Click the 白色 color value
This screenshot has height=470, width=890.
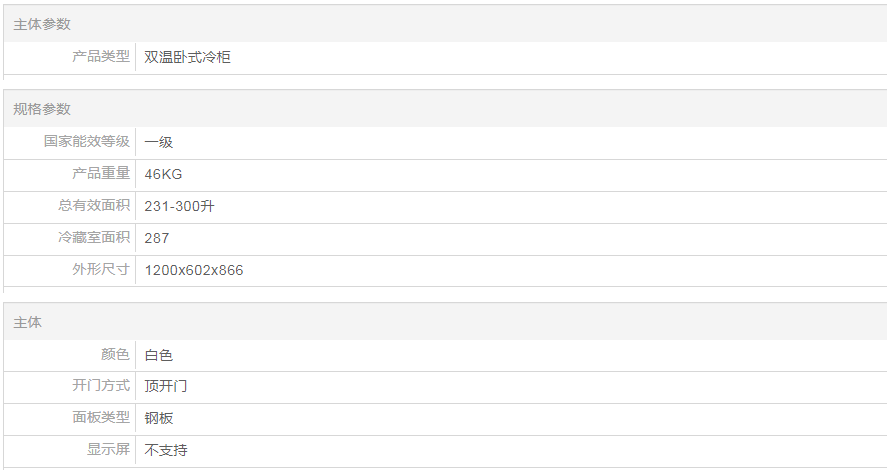tap(158, 355)
